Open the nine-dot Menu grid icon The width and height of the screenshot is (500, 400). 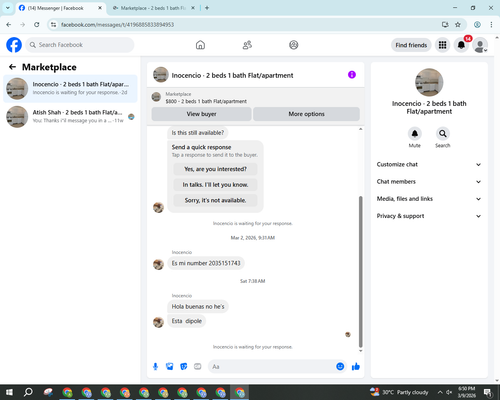pos(442,45)
